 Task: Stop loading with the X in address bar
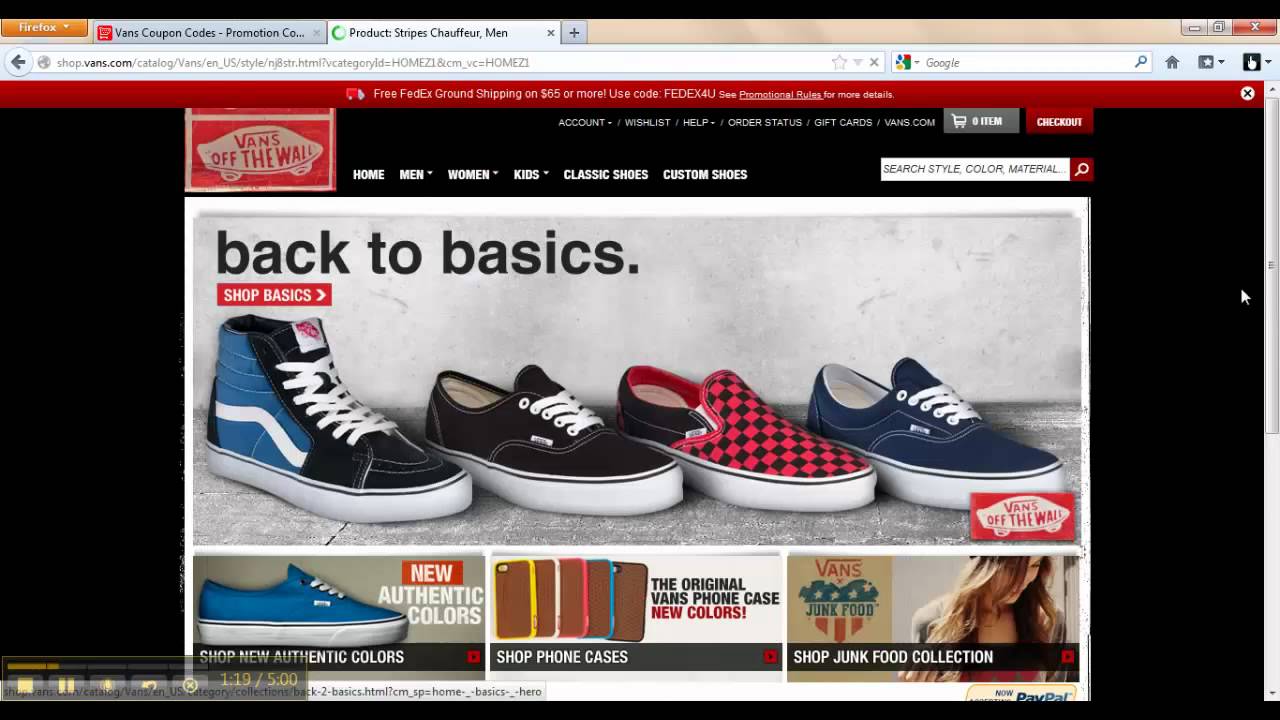874,62
